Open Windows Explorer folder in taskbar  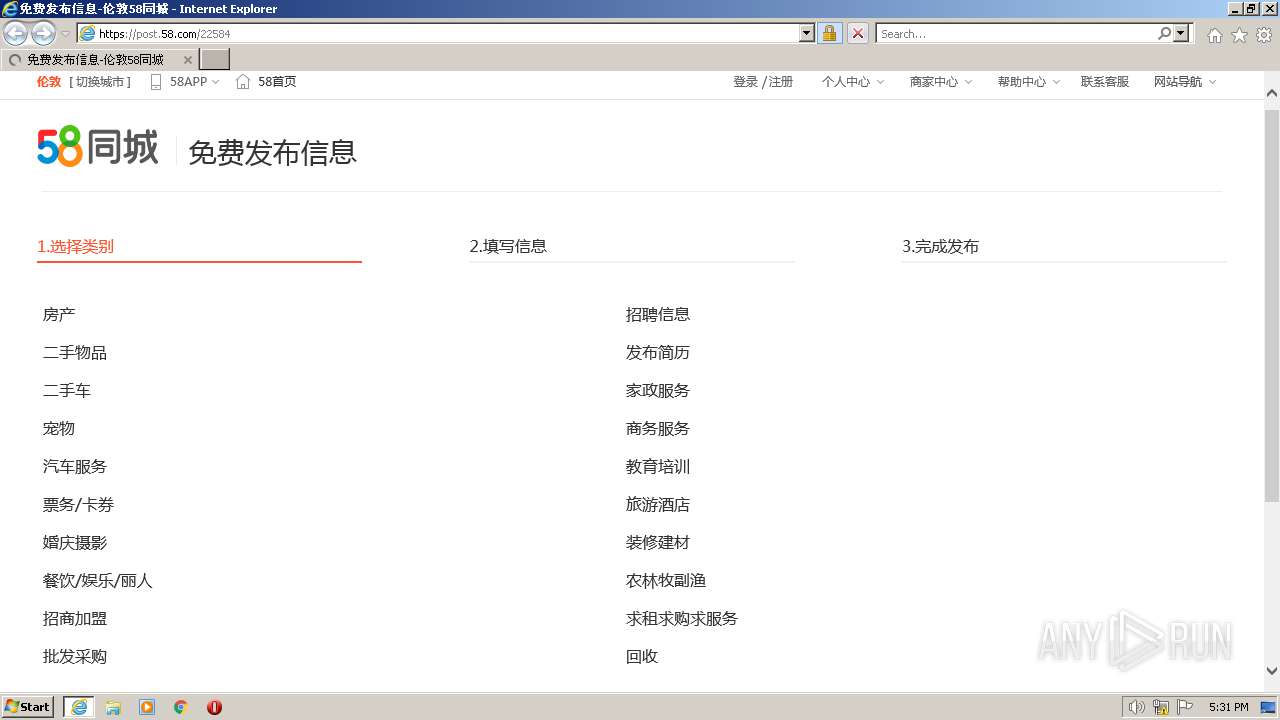tap(113, 707)
